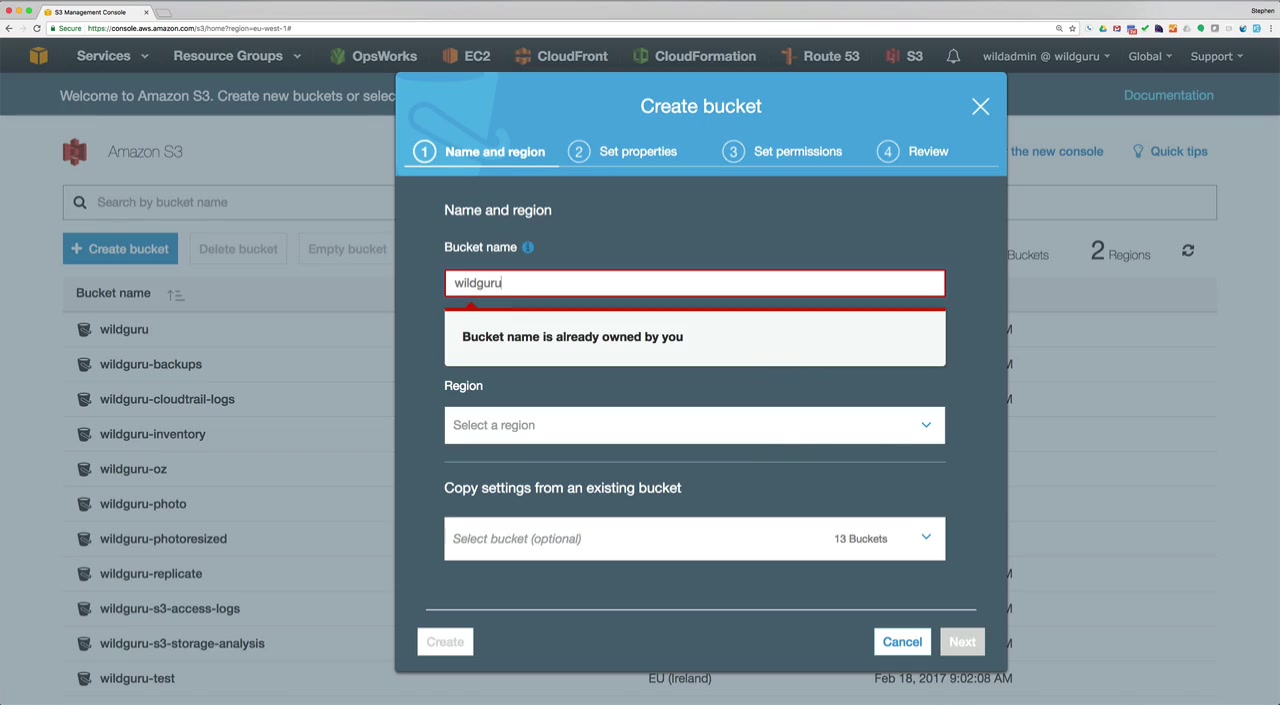
Task: Click the Bucket name column header
Action: 113,293
